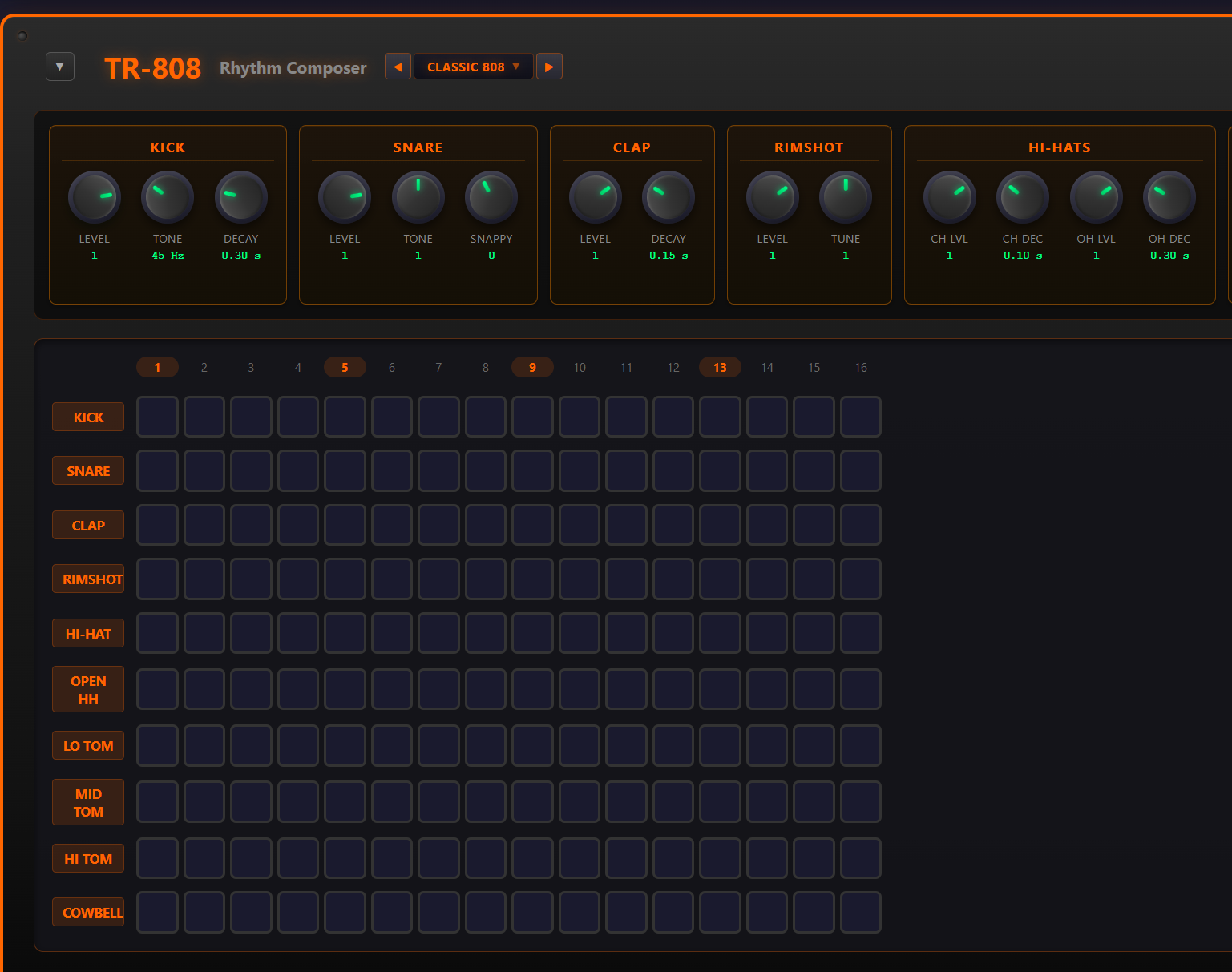Click the Kick DECAY value 0.30 s
Image resolution: width=1232 pixels, height=972 pixels.
(240, 256)
